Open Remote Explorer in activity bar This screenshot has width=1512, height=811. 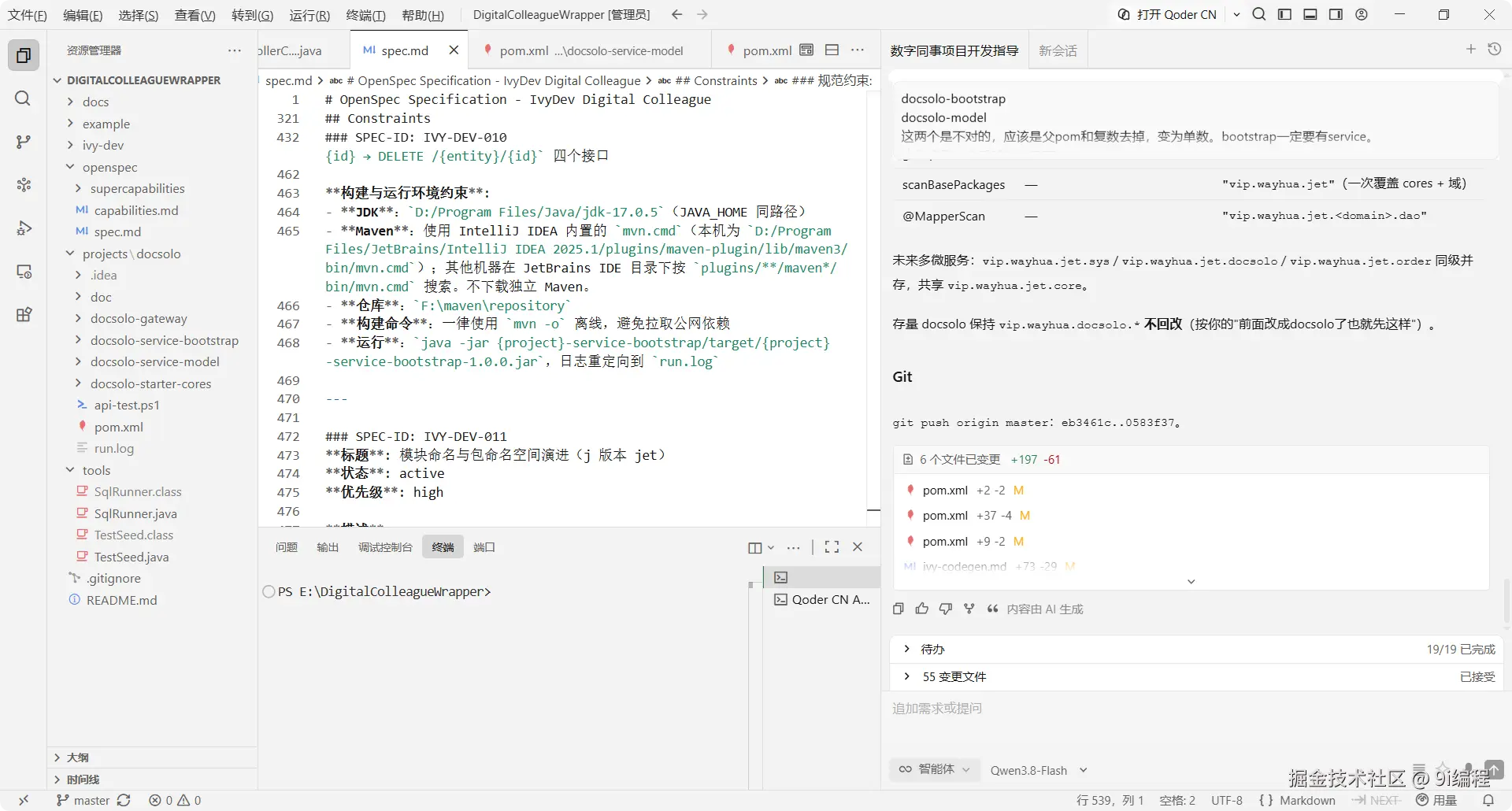click(x=24, y=272)
